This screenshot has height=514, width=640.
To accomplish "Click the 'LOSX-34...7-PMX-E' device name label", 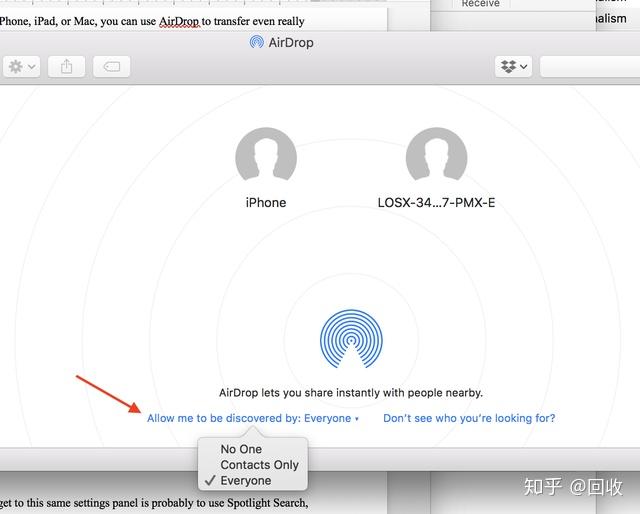I will [x=436, y=203].
